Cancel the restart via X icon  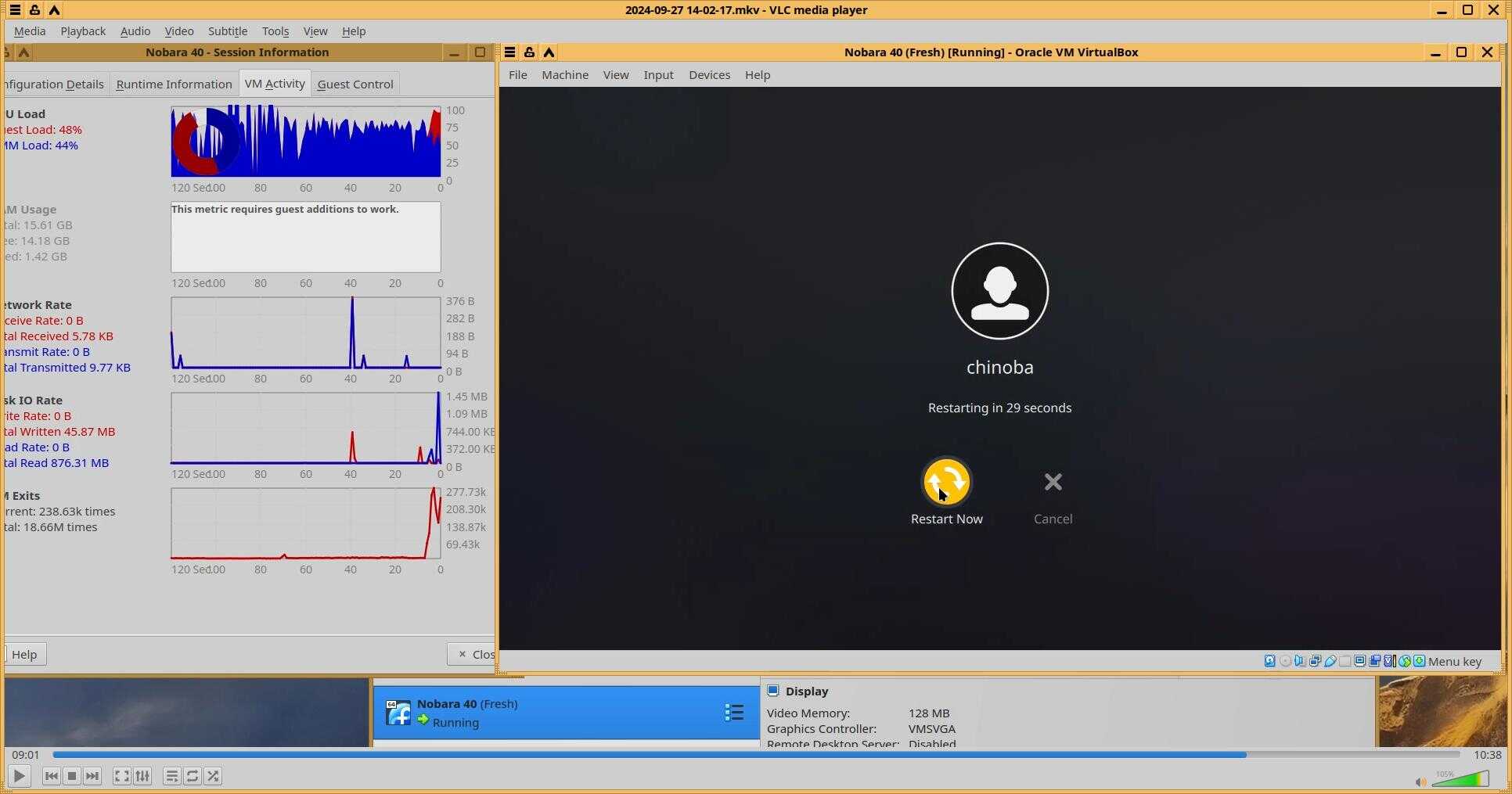(1053, 482)
